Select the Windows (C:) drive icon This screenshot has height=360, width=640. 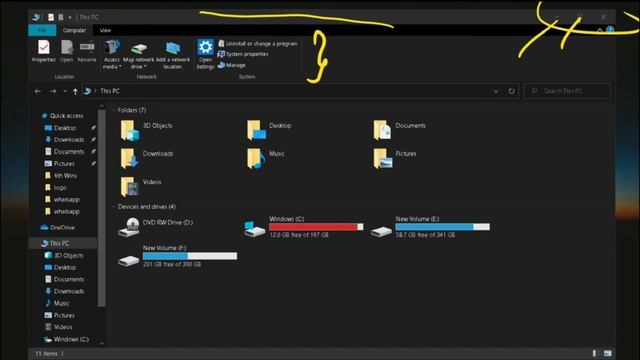tap(255, 228)
